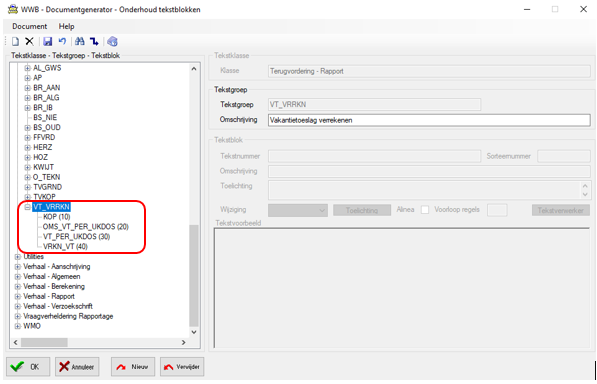Select Verhaal - Verzoekschrift in tree

coord(58,306)
